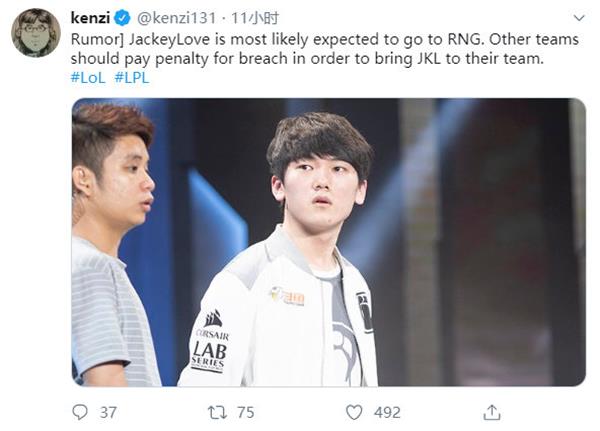Click the reply speech bubble icon
Screen dimensions: 600x431
click(80, 412)
